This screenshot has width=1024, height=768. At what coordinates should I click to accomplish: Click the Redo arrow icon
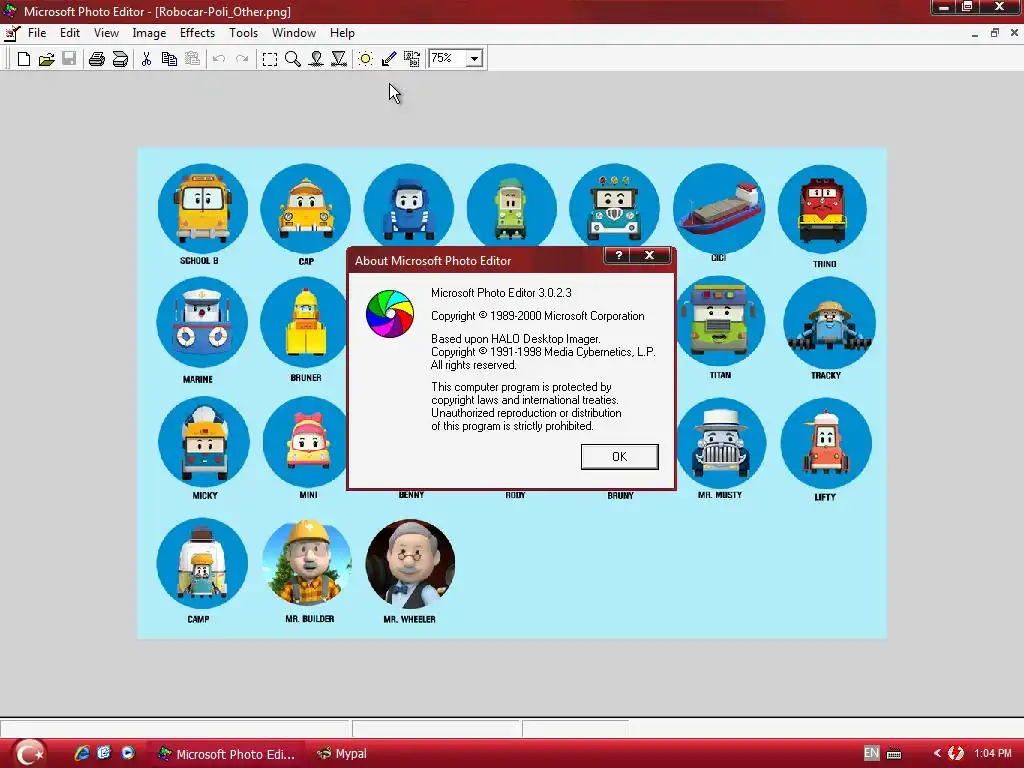pos(242,59)
